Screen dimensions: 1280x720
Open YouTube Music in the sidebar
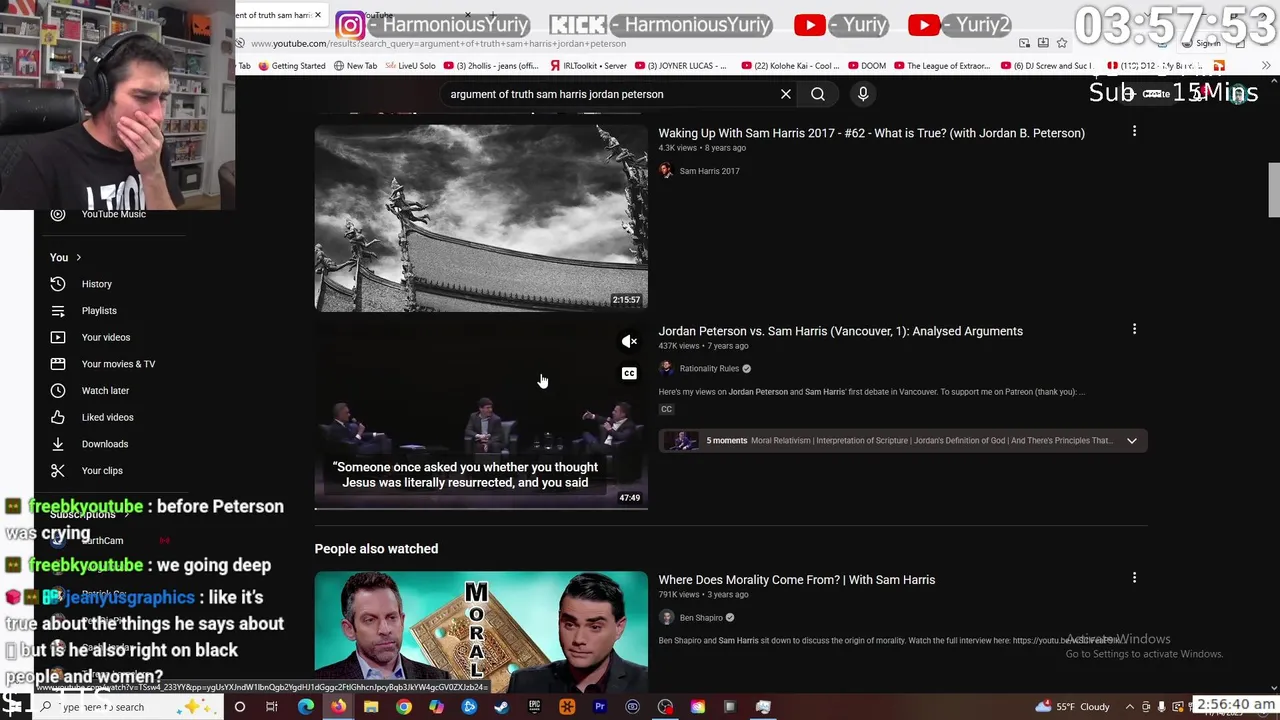tap(113, 214)
